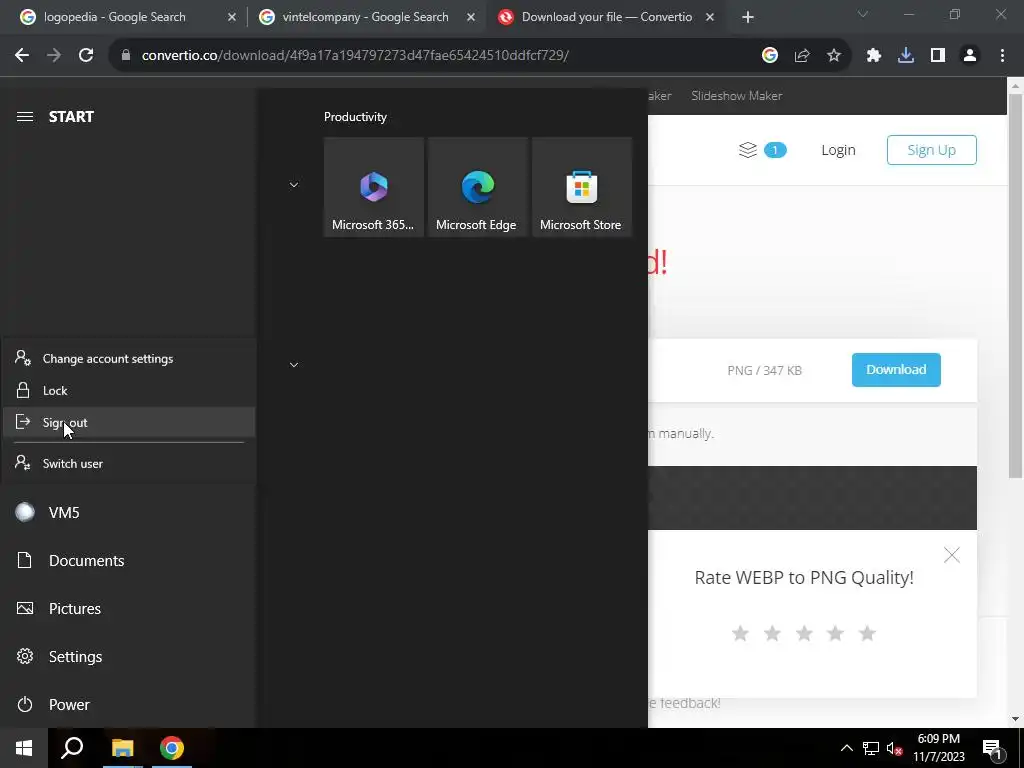Open the notification center icon
This screenshot has width=1024, height=768.
point(993,748)
